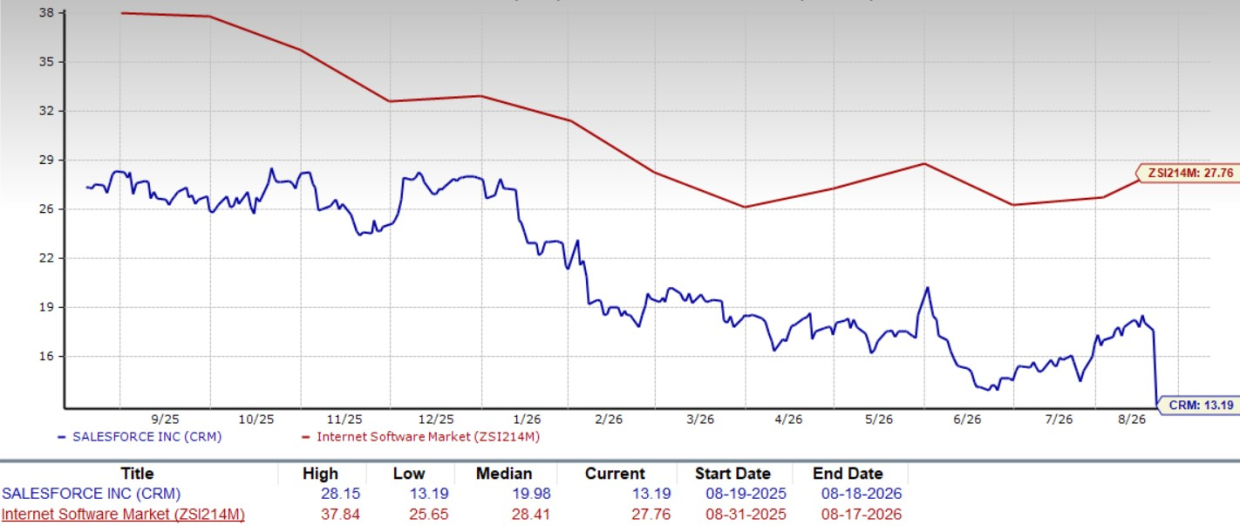1240x526 pixels.
Task: Click the Median column header
Action: (504, 473)
